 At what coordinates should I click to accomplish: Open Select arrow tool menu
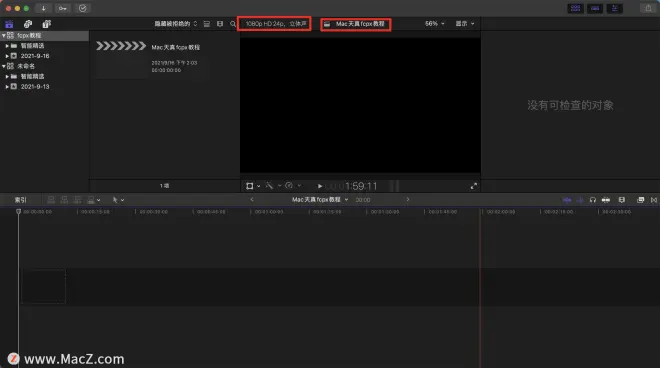pyautogui.click(x=118, y=200)
